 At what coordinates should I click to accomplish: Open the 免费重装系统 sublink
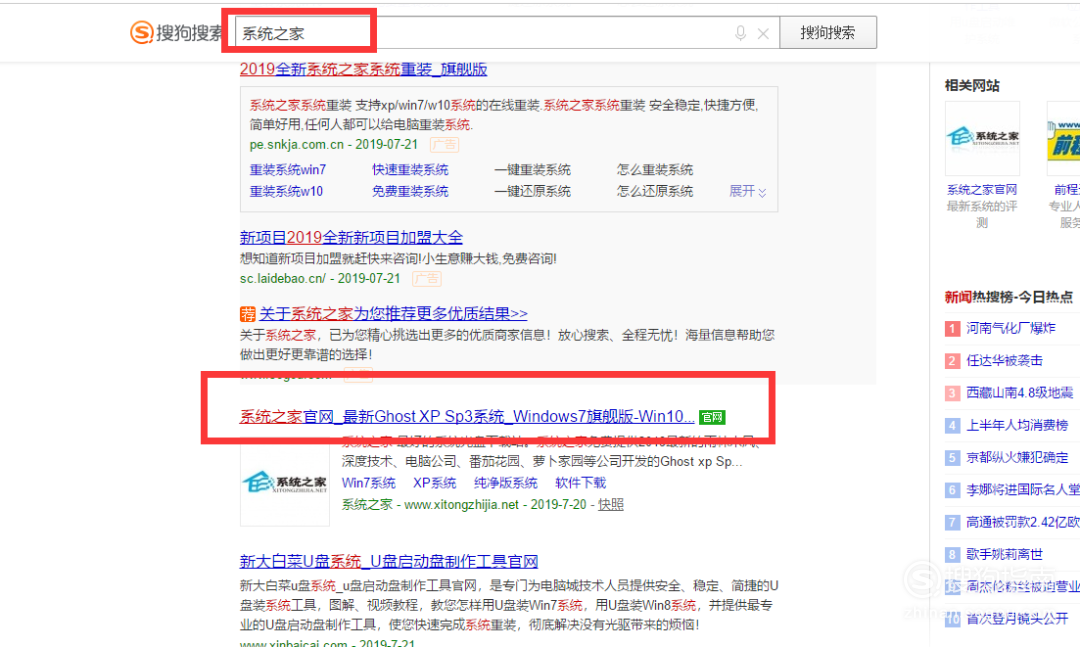(411, 191)
